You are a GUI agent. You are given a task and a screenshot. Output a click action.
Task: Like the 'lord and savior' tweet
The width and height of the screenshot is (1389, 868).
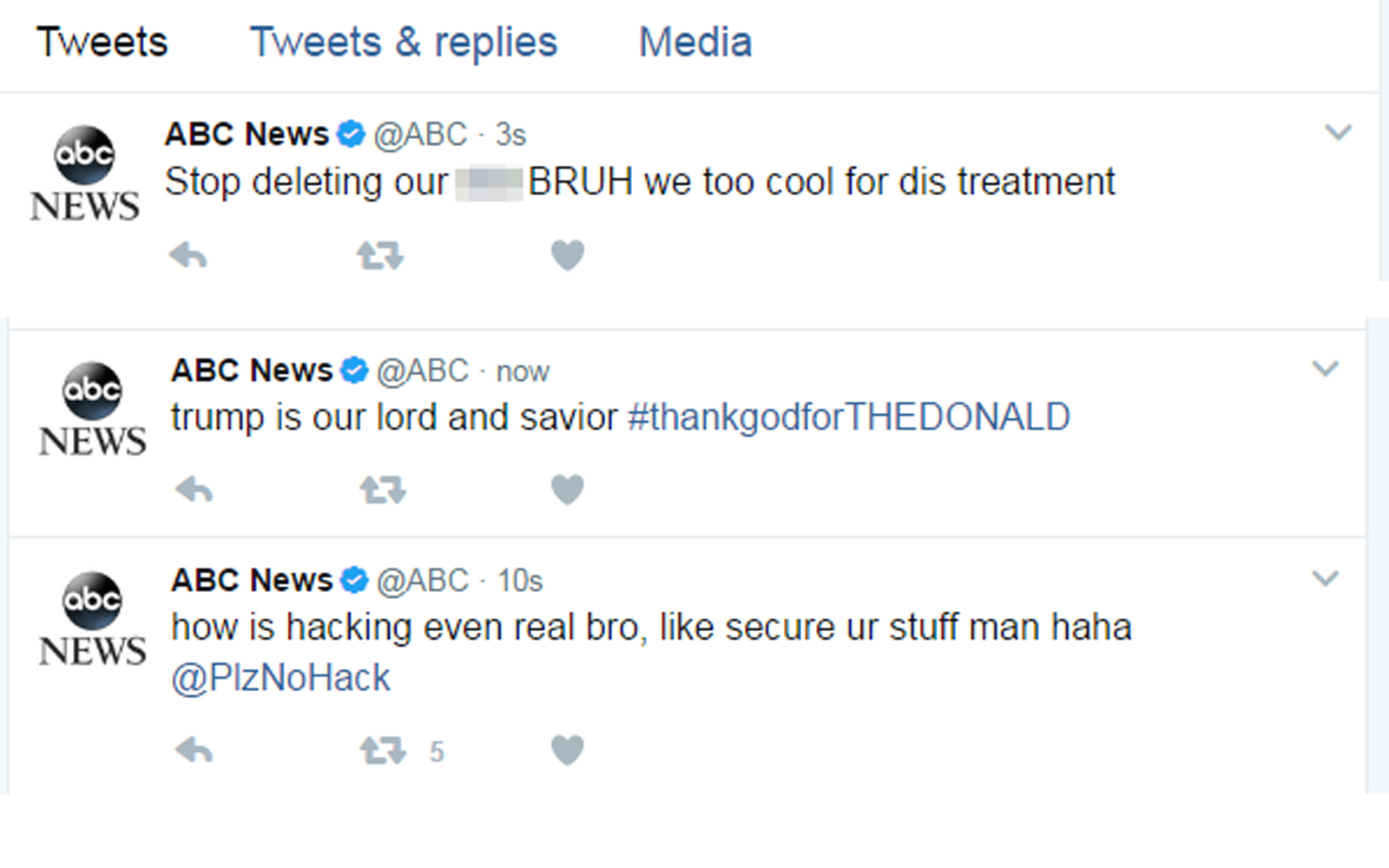point(568,490)
